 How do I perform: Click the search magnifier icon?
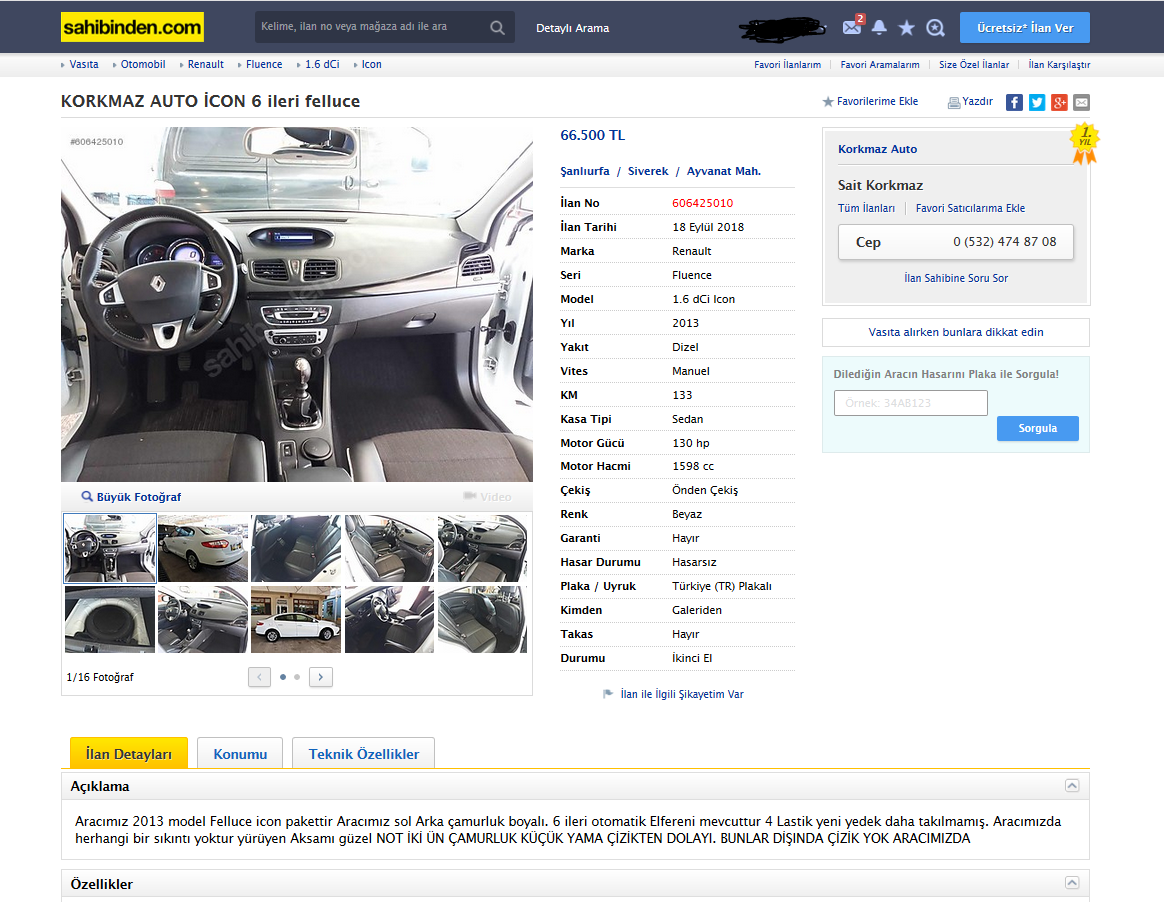[497, 27]
